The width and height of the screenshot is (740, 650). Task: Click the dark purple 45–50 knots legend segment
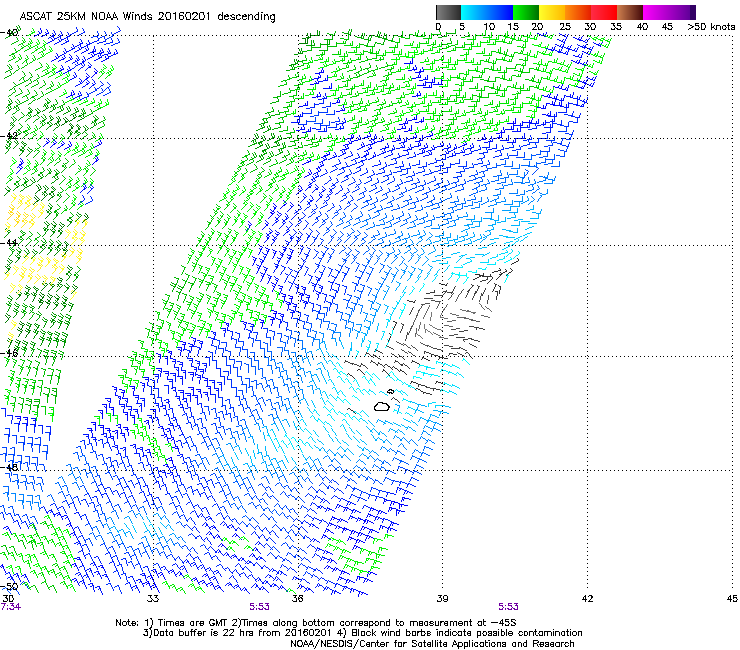click(x=682, y=12)
